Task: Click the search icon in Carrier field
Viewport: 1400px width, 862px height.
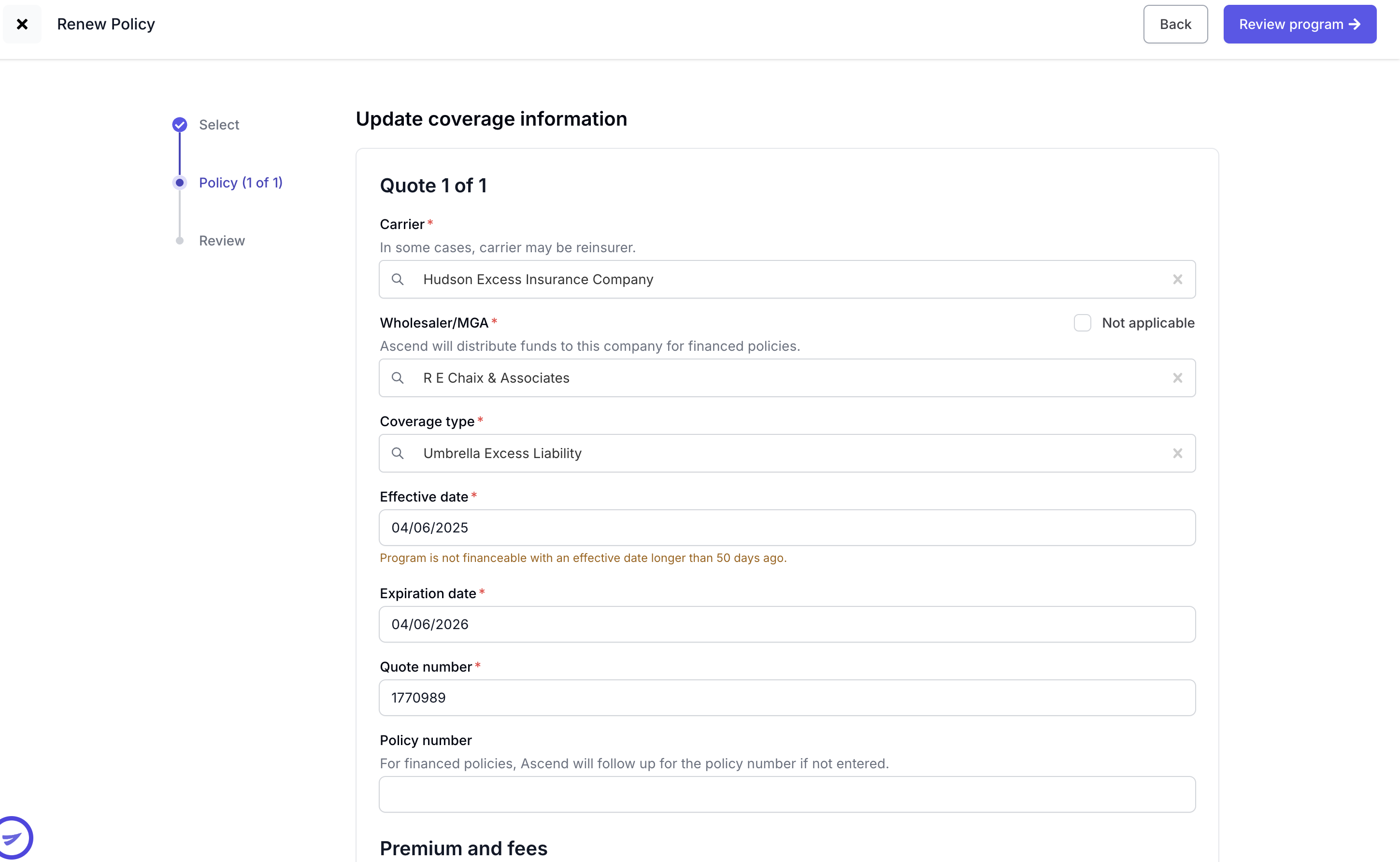Action: pos(398,279)
